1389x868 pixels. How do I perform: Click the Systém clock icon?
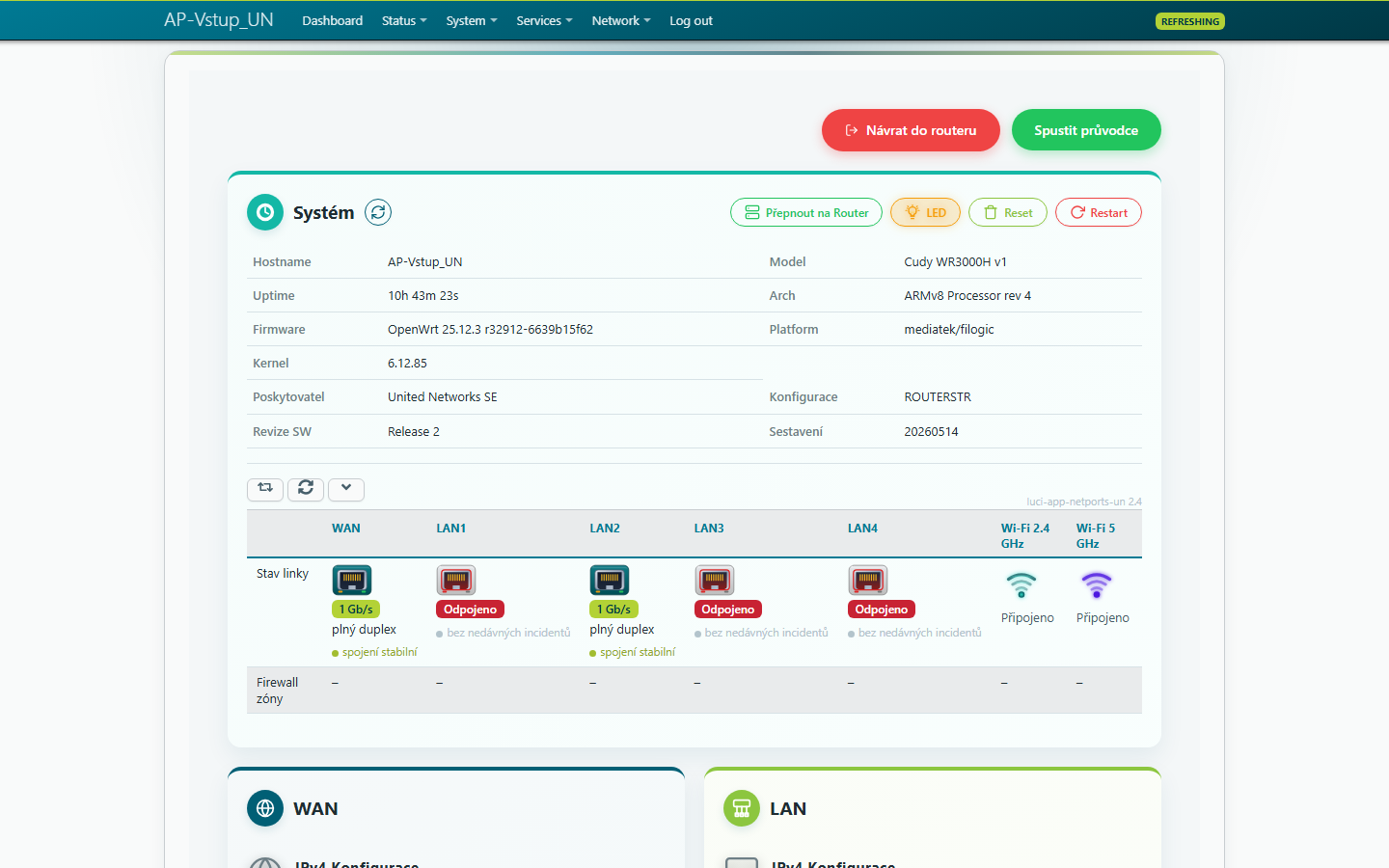click(x=265, y=212)
